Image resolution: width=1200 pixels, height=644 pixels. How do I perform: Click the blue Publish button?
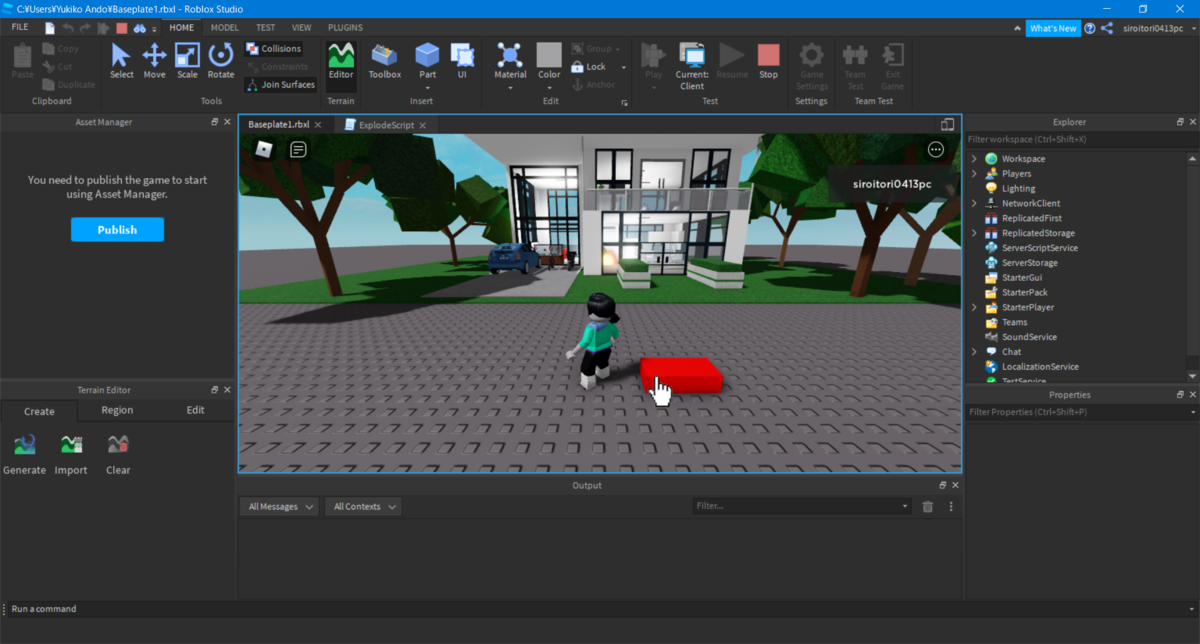tap(117, 230)
